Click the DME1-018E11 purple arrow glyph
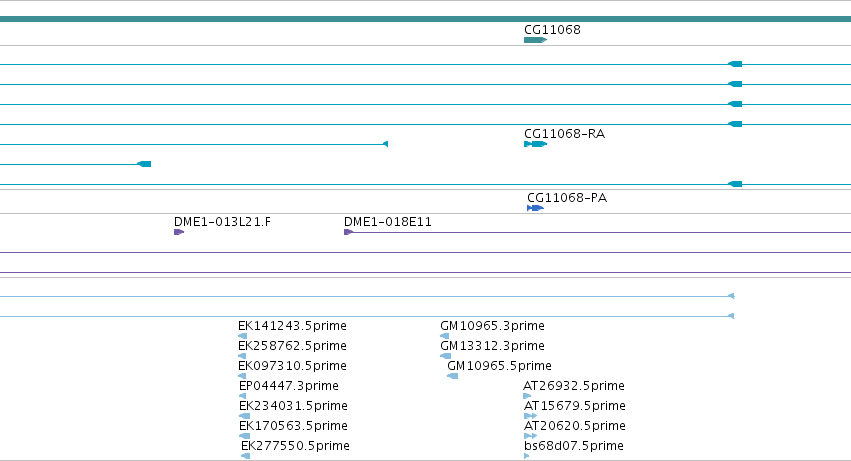851x461 pixels. coord(348,232)
